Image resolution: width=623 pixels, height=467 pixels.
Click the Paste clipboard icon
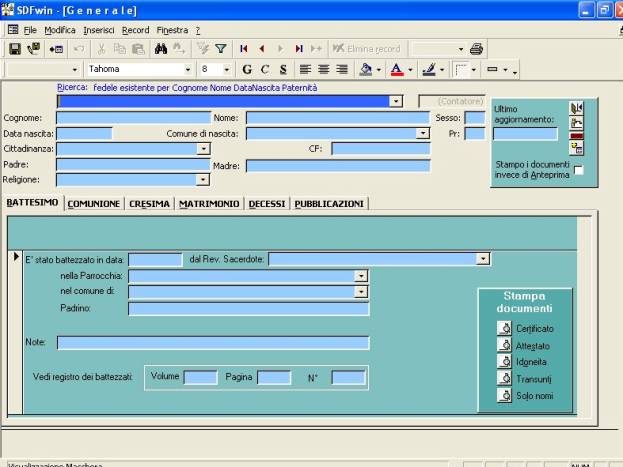(x=138, y=49)
